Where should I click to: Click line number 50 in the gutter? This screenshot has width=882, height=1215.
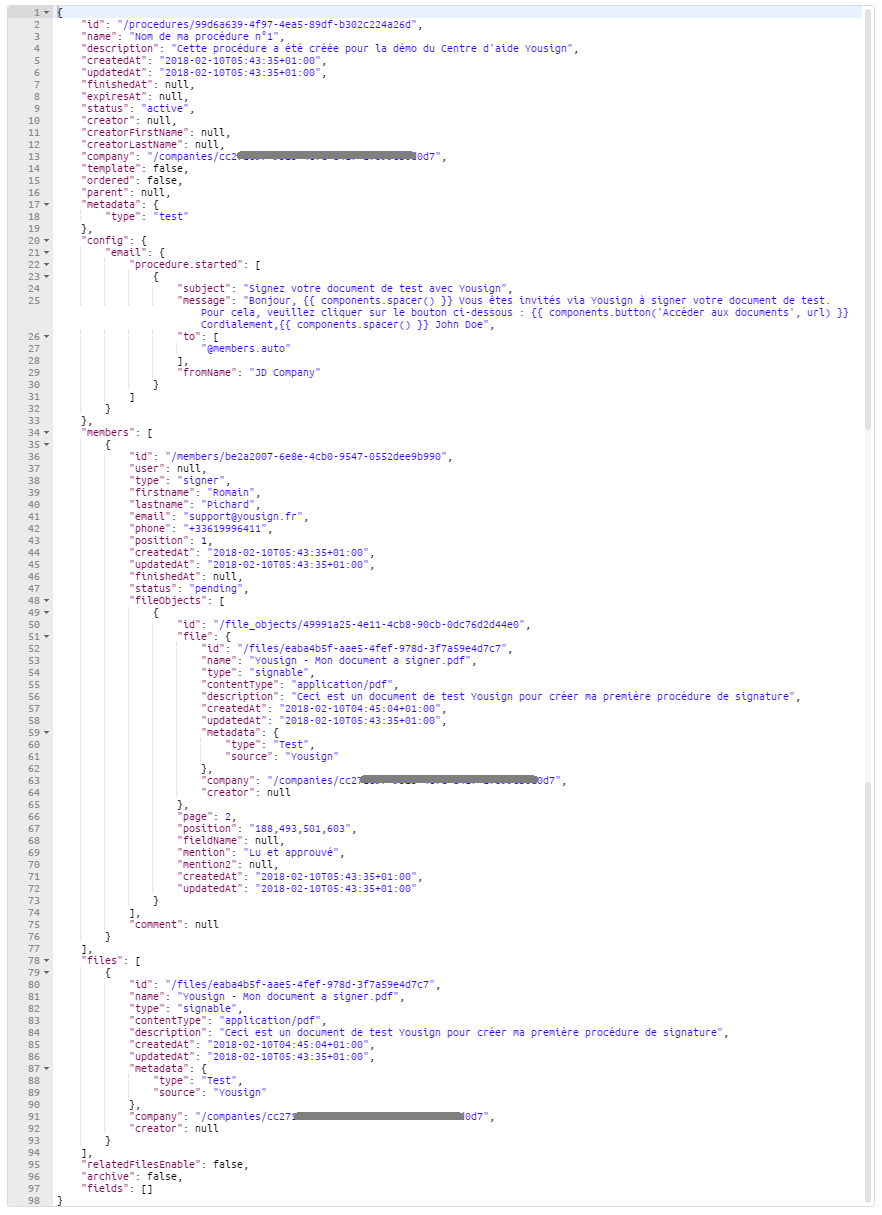click(34, 624)
